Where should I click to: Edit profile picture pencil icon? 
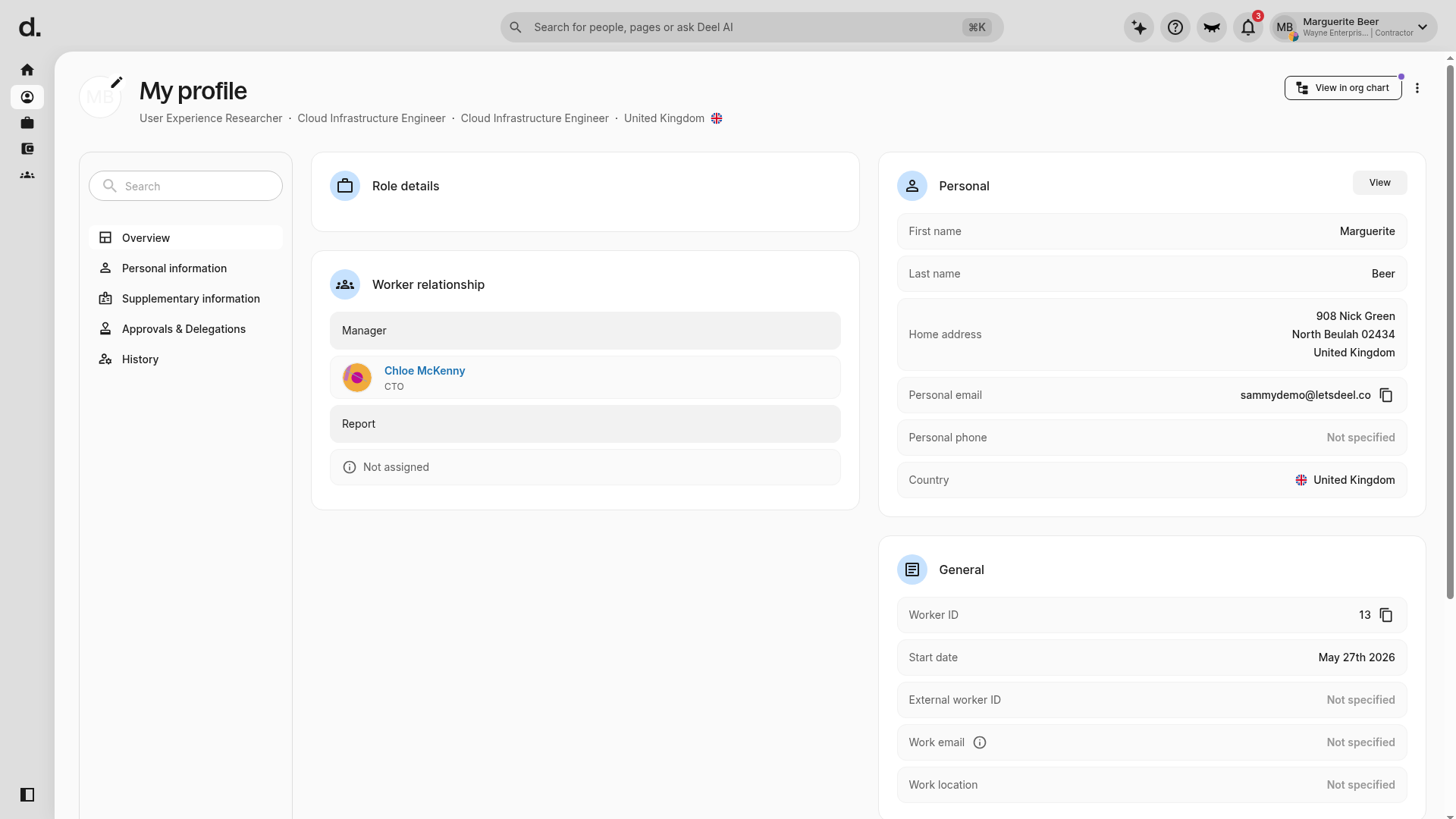pos(117,82)
